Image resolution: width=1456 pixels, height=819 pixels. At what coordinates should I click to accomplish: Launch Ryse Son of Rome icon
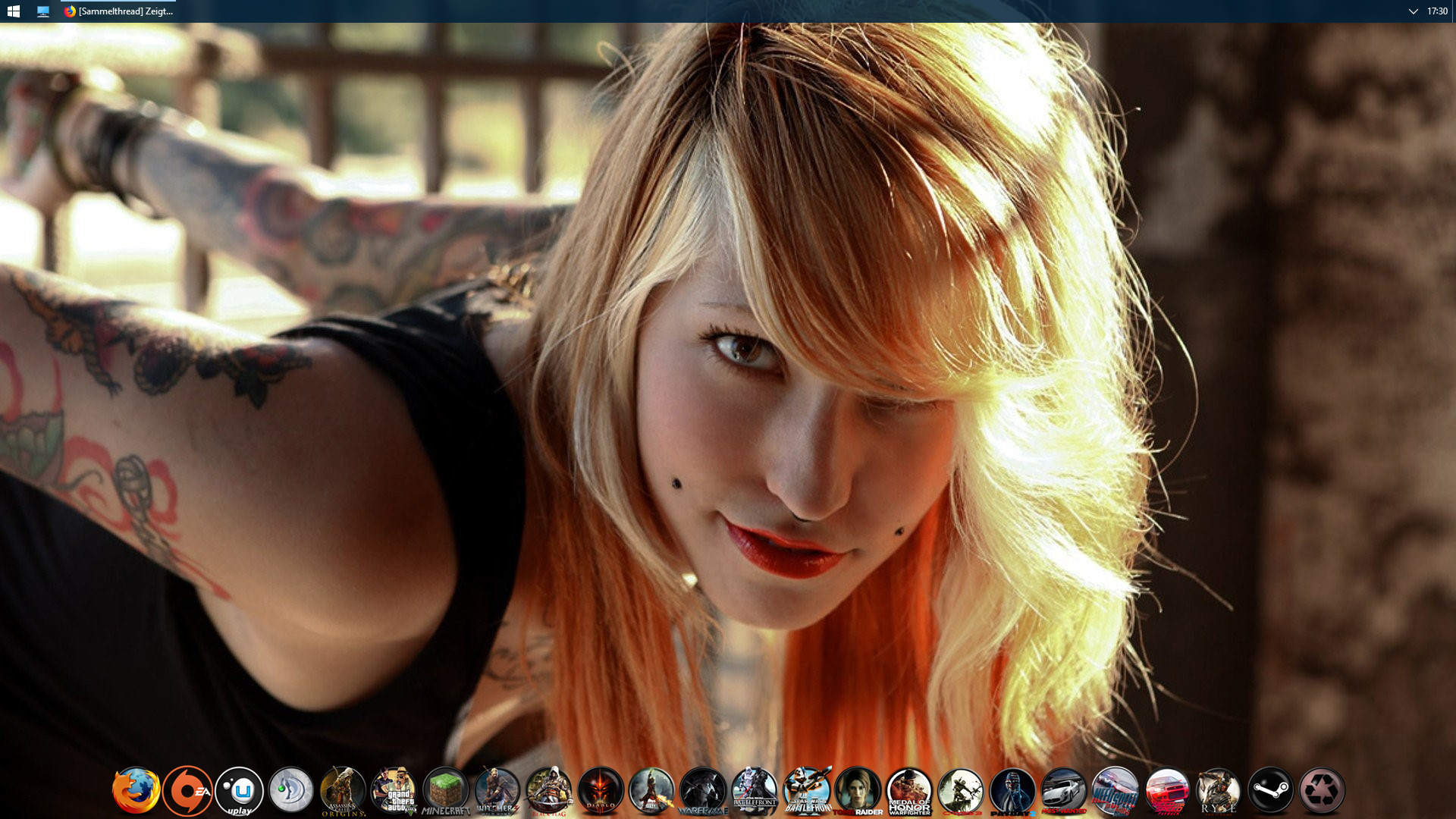(x=1219, y=791)
